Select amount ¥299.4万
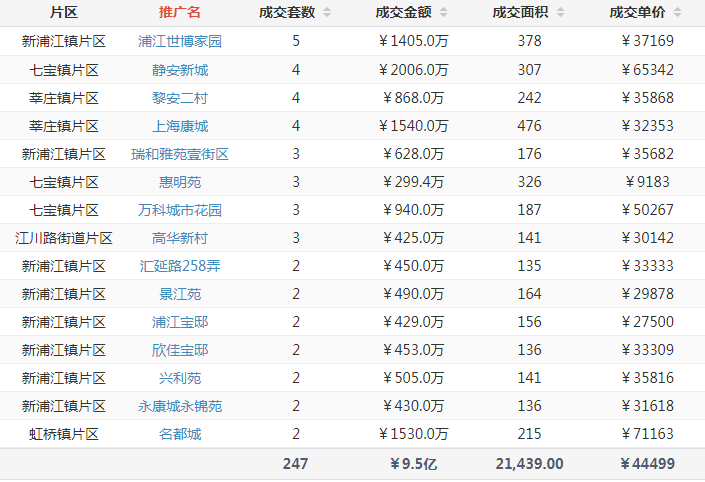This screenshot has width=705, height=482. [x=413, y=182]
